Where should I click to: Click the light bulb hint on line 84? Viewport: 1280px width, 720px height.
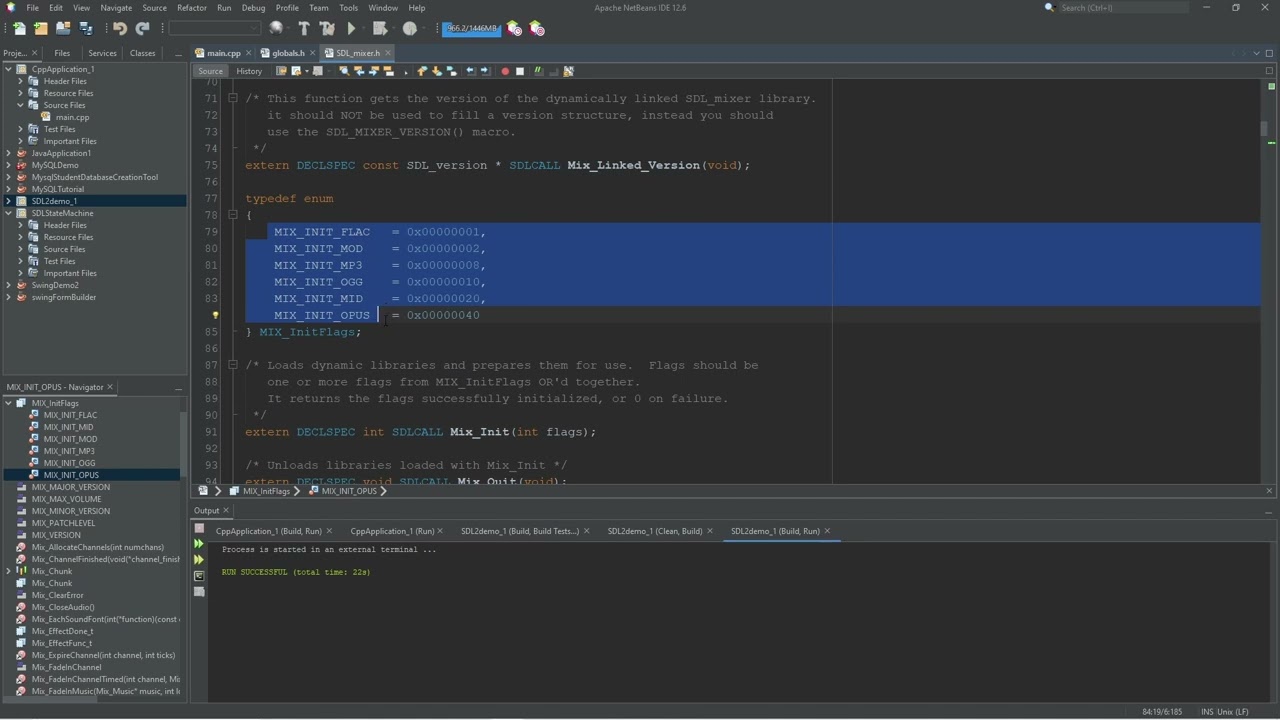click(215, 315)
